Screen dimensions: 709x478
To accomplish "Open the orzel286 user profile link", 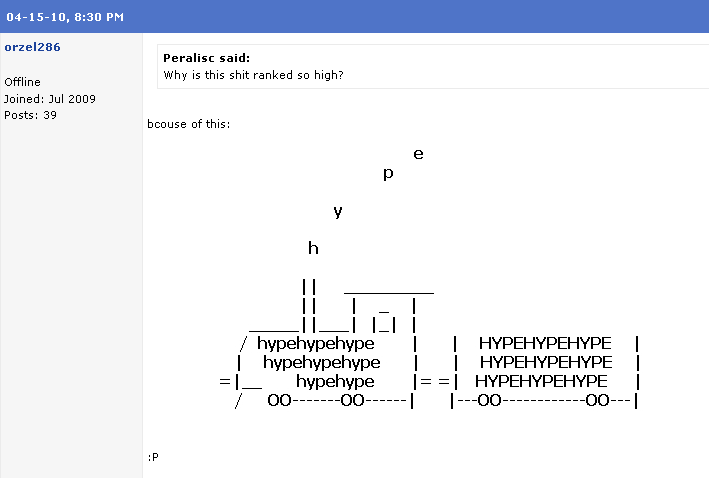I will [32, 47].
